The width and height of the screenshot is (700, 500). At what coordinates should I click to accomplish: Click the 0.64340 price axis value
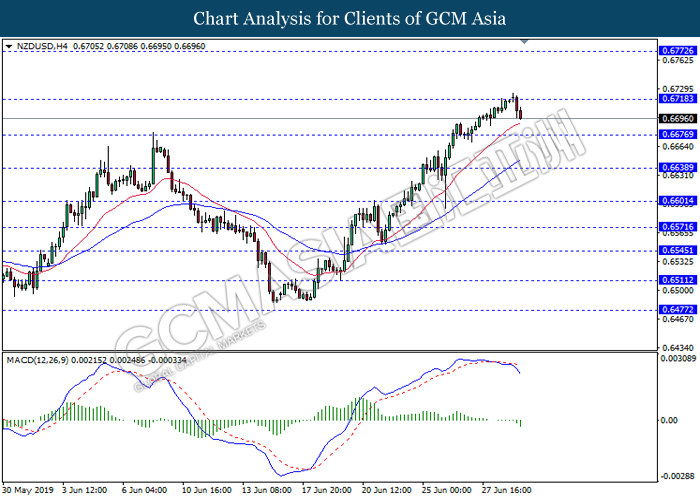678,348
